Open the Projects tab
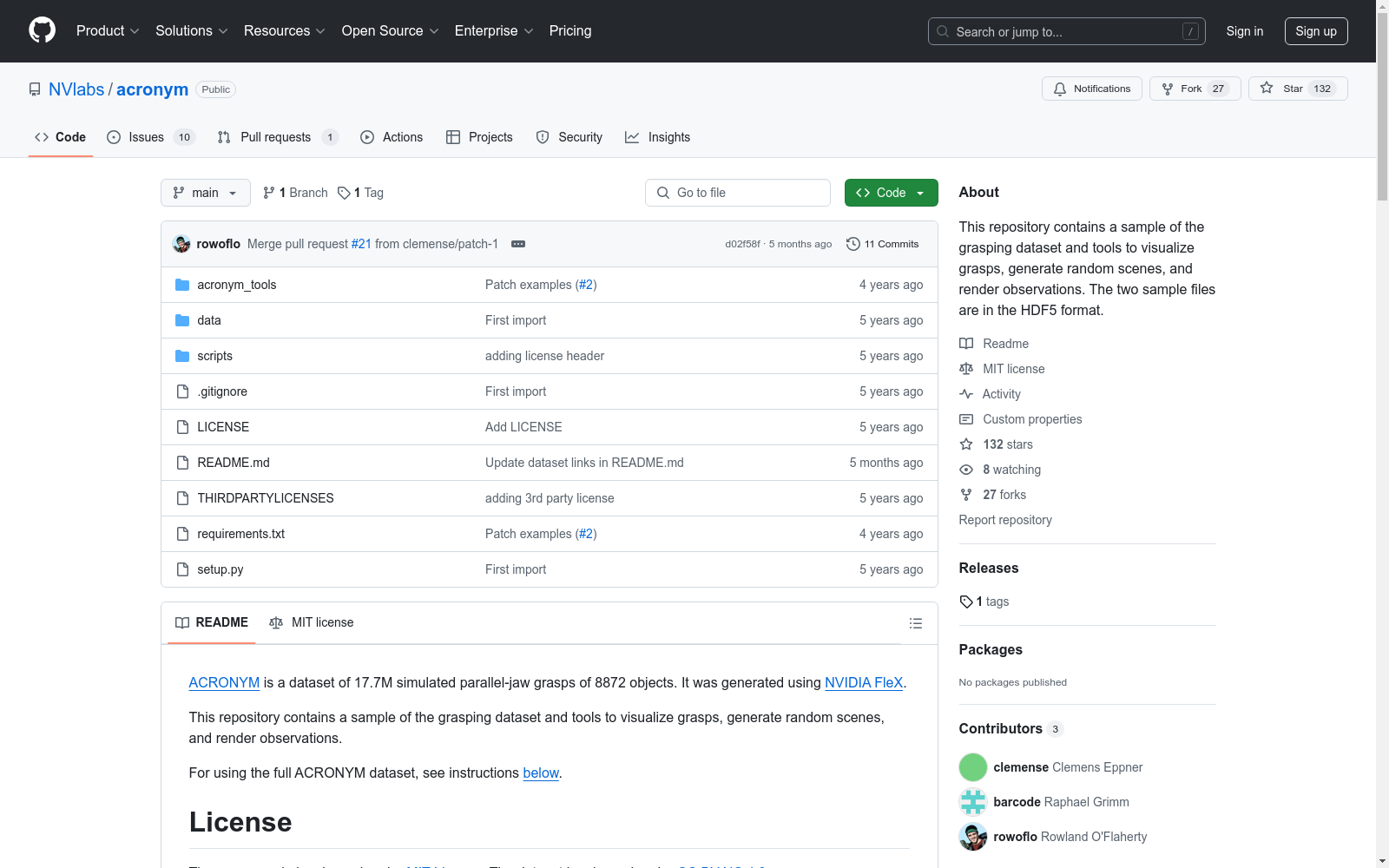The image size is (1389, 868). point(479,137)
